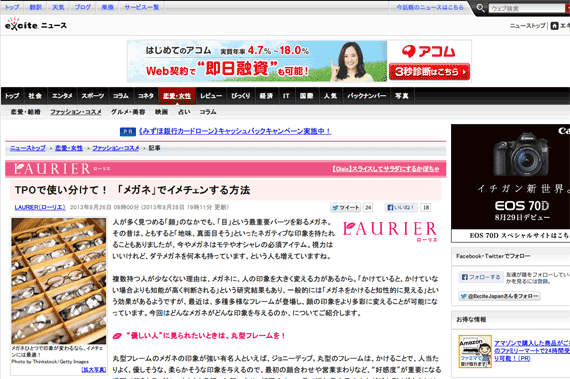Open グルメ・美容 subcategory
This screenshot has width=570, height=379.
click(128, 112)
